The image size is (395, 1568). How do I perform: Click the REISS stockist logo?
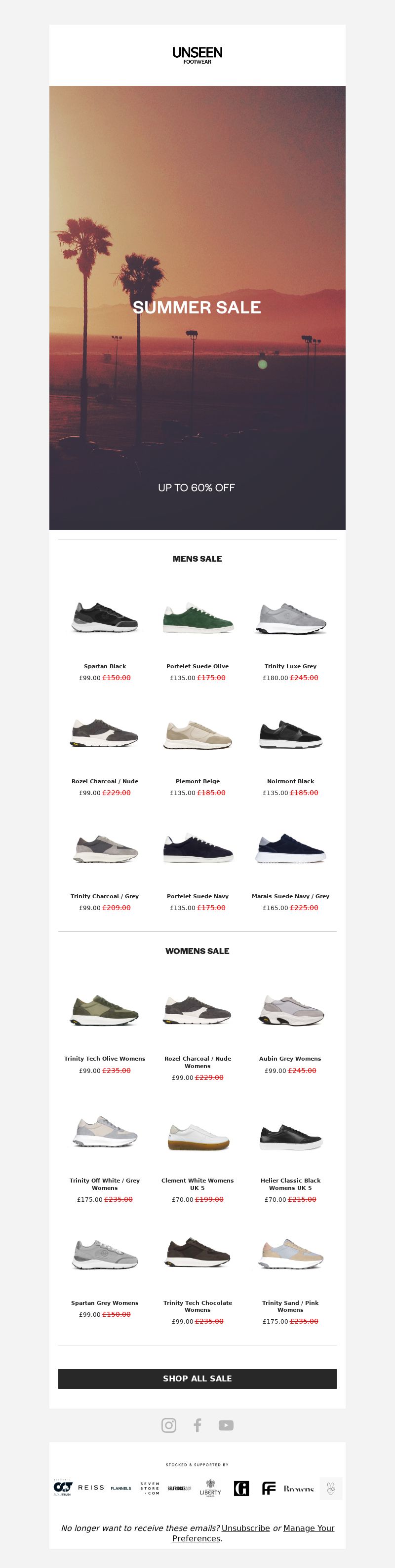coord(91,1487)
